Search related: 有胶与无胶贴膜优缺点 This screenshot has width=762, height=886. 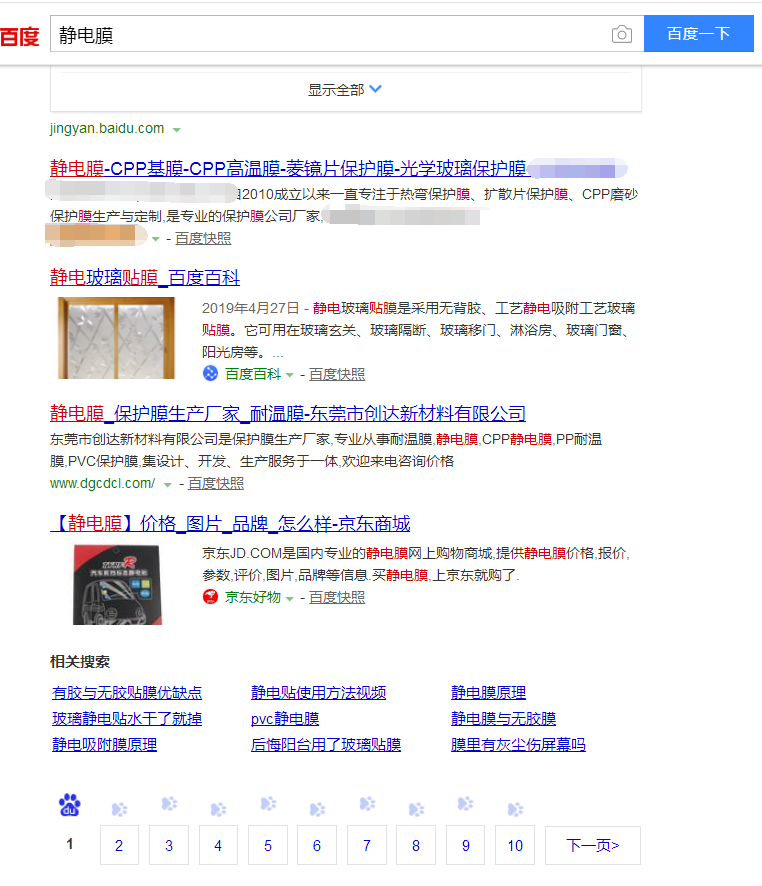(x=127, y=693)
